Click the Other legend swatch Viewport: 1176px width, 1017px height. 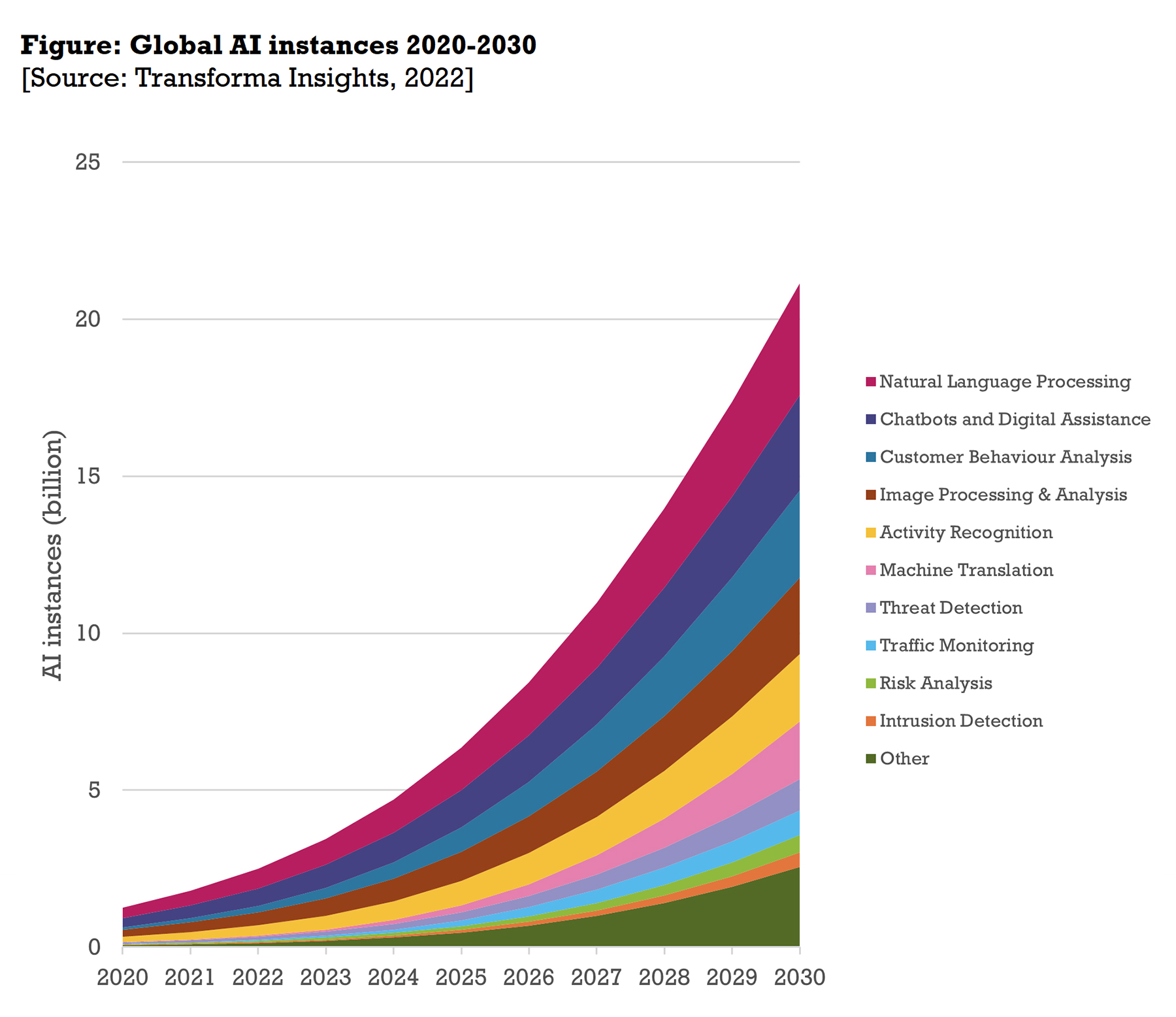[870, 759]
